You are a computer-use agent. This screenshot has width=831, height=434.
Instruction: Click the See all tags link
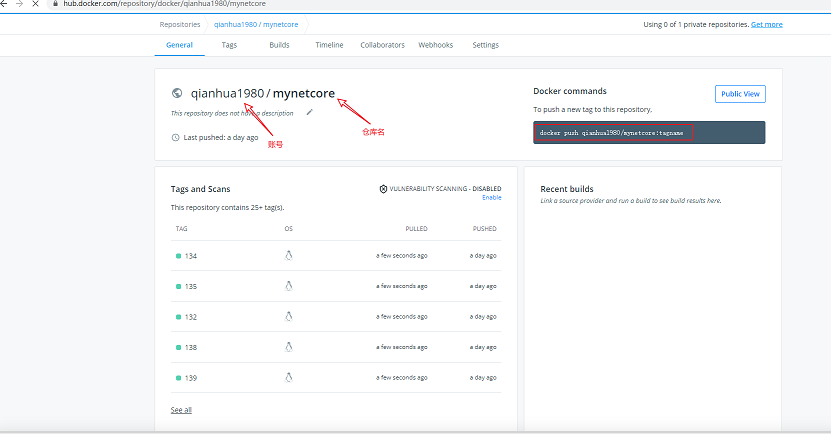tap(181, 410)
